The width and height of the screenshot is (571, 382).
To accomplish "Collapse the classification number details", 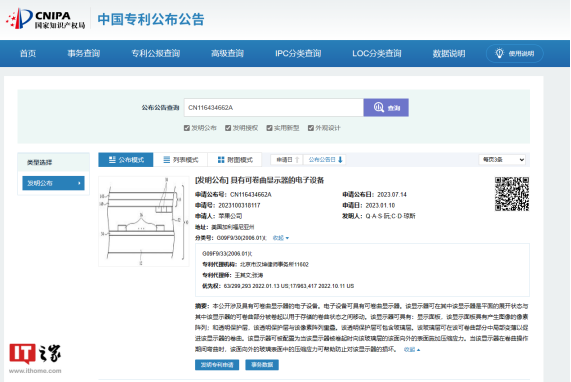I will [280, 238].
